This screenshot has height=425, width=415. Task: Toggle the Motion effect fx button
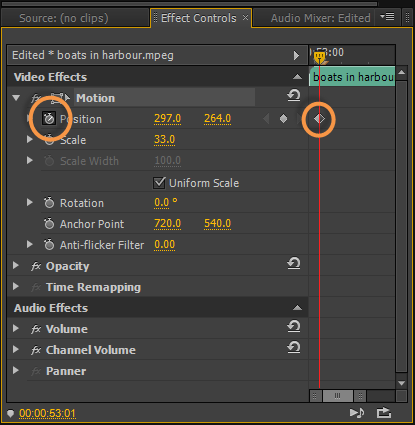tap(35, 98)
